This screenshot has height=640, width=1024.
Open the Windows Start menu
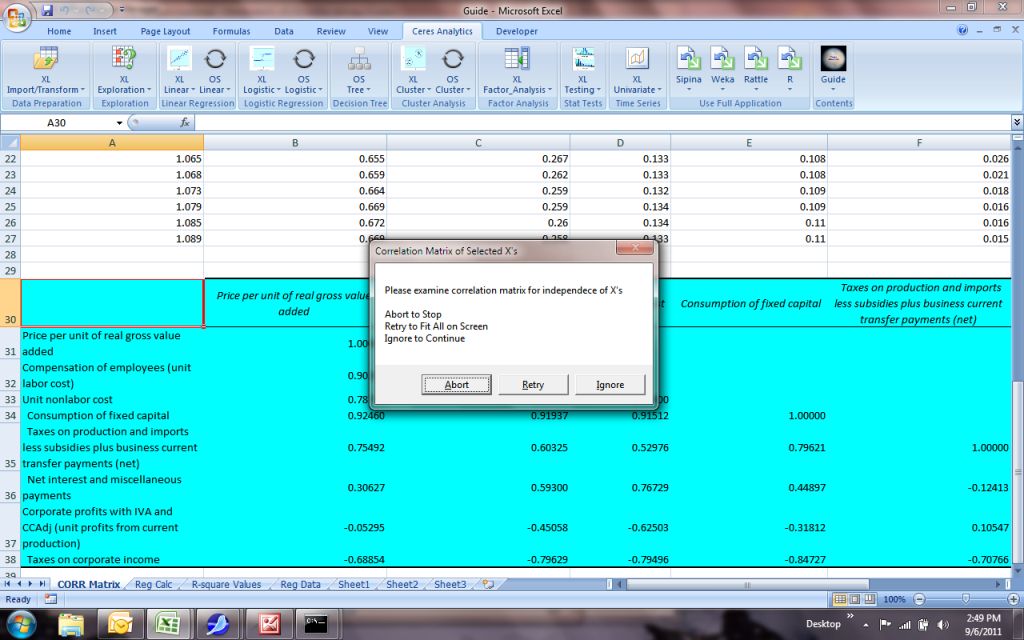coord(21,624)
